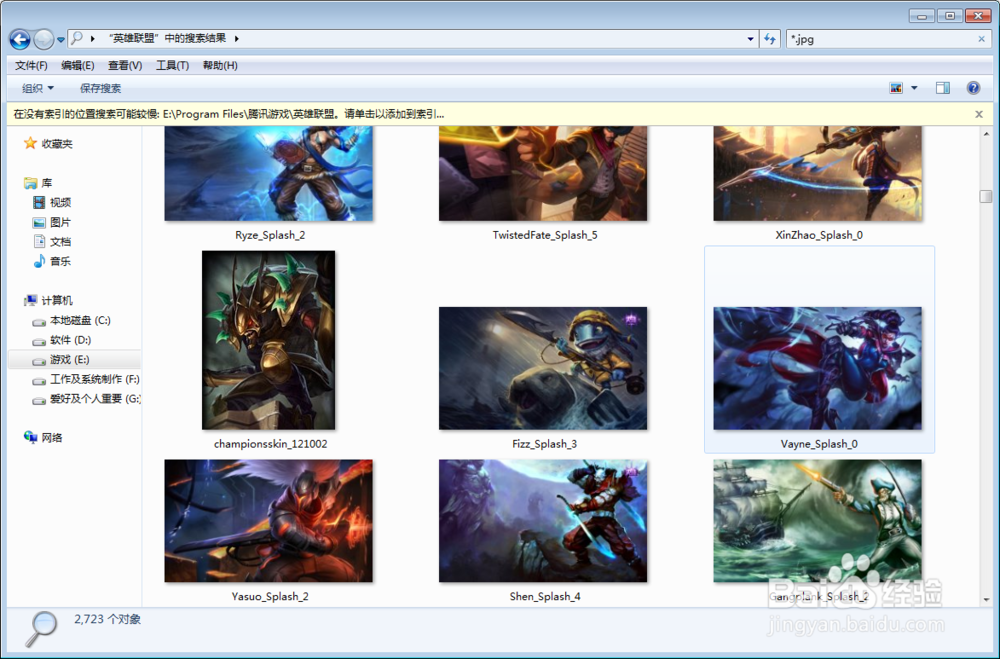1000x659 pixels.
Task: Open drive 爱好及个人重要 (G:)
Action: click(86, 399)
